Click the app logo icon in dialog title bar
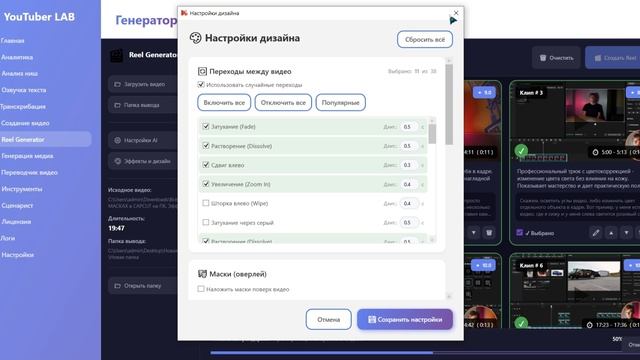This screenshot has width=640, height=360. (x=184, y=13)
